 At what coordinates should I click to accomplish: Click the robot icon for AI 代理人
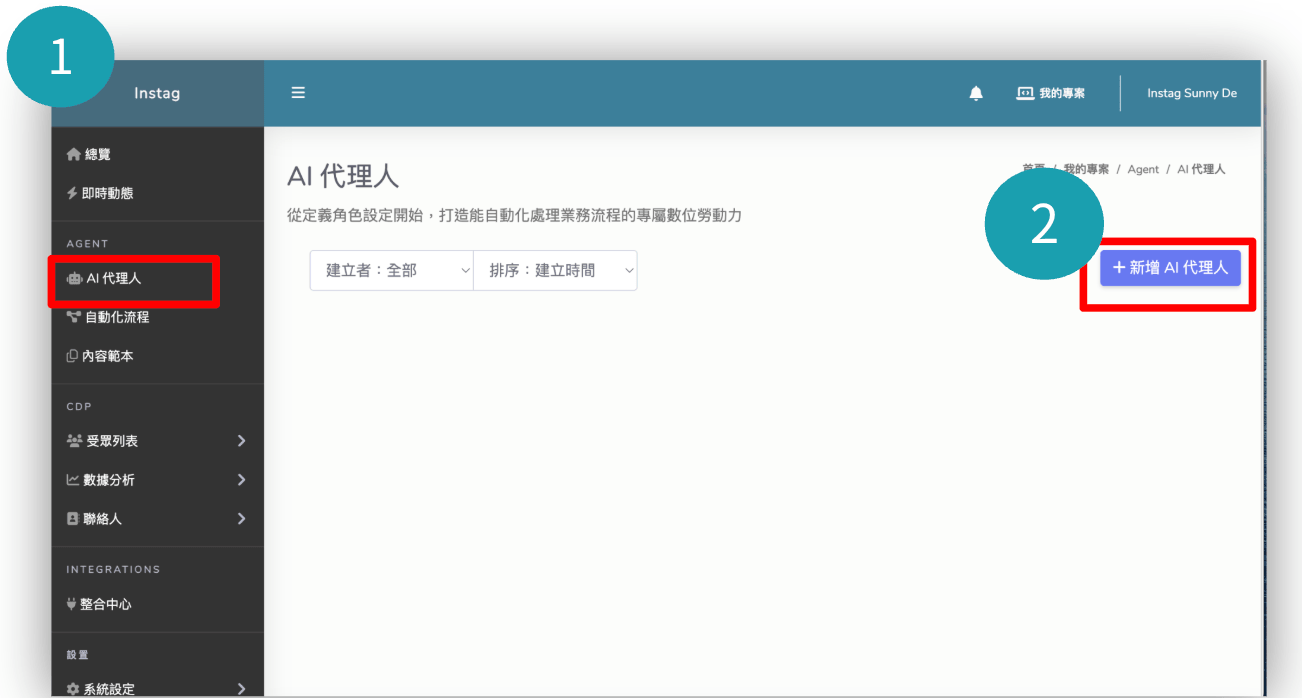[x=74, y=279]
